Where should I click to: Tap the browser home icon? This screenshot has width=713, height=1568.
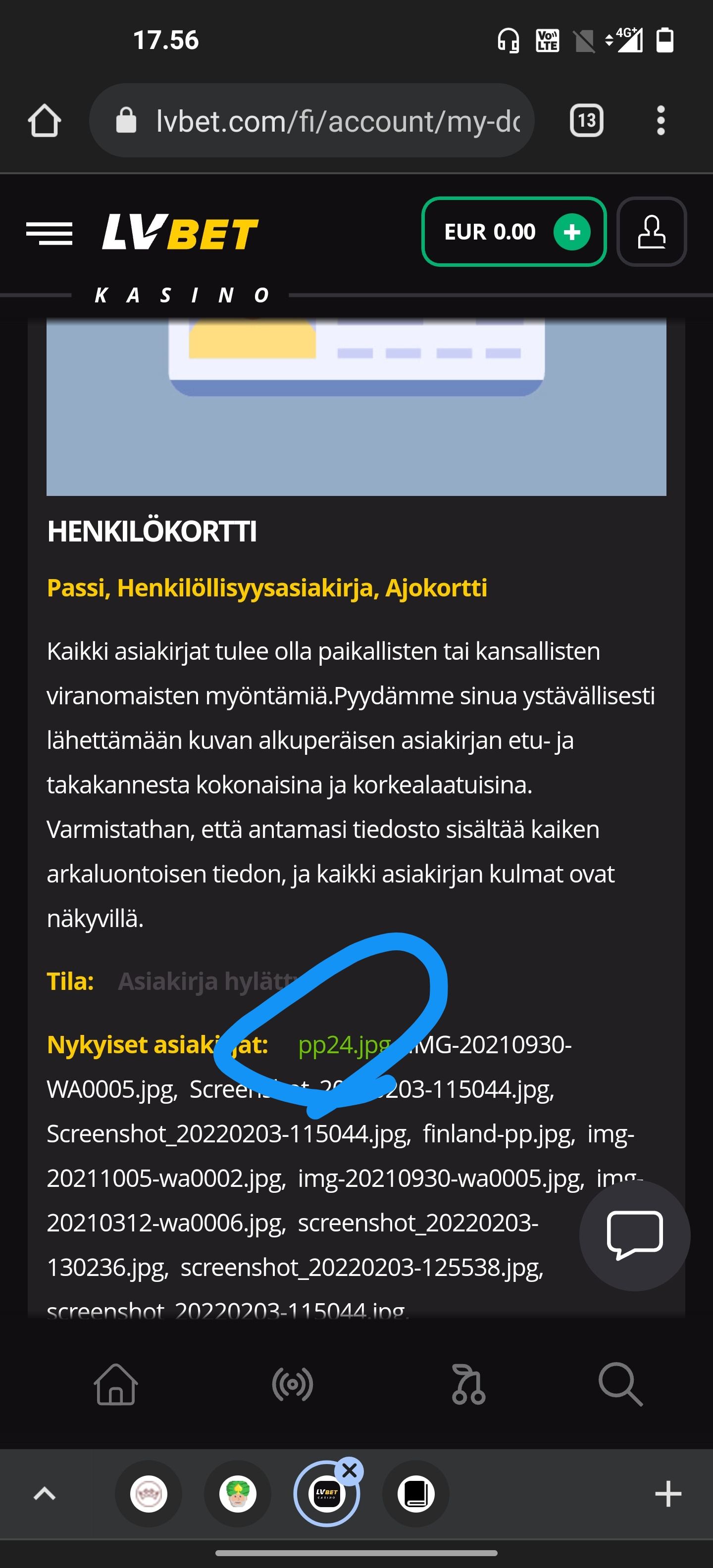[45, 121]
